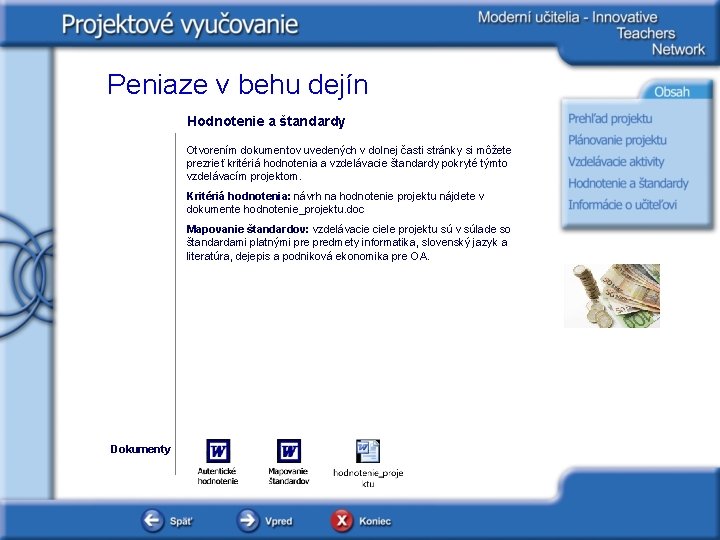
Task: Open the Plánovanie projektu section
Action: tap(617, 140)
